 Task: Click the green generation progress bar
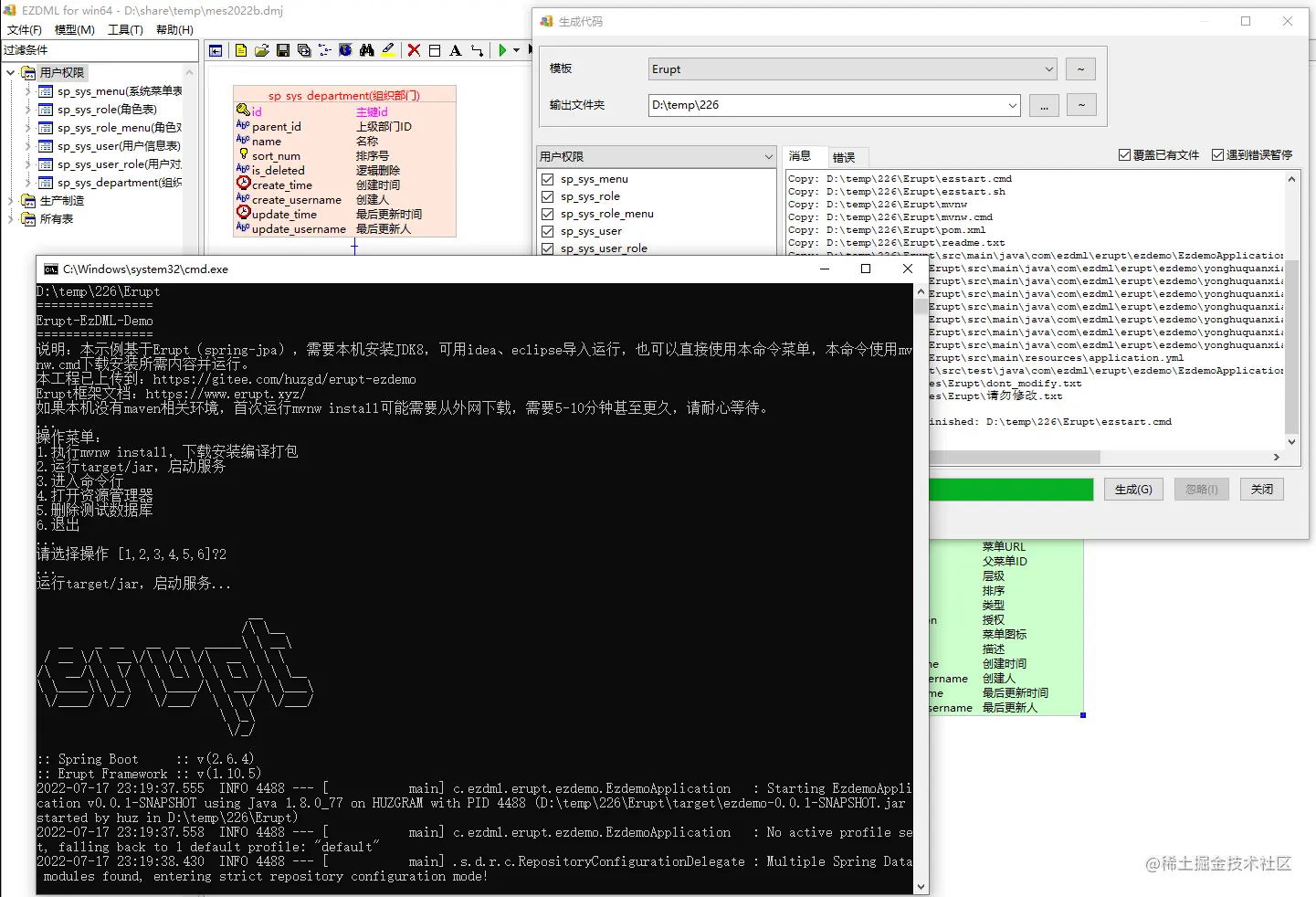pyautogui.click(x=1010, y=490)
